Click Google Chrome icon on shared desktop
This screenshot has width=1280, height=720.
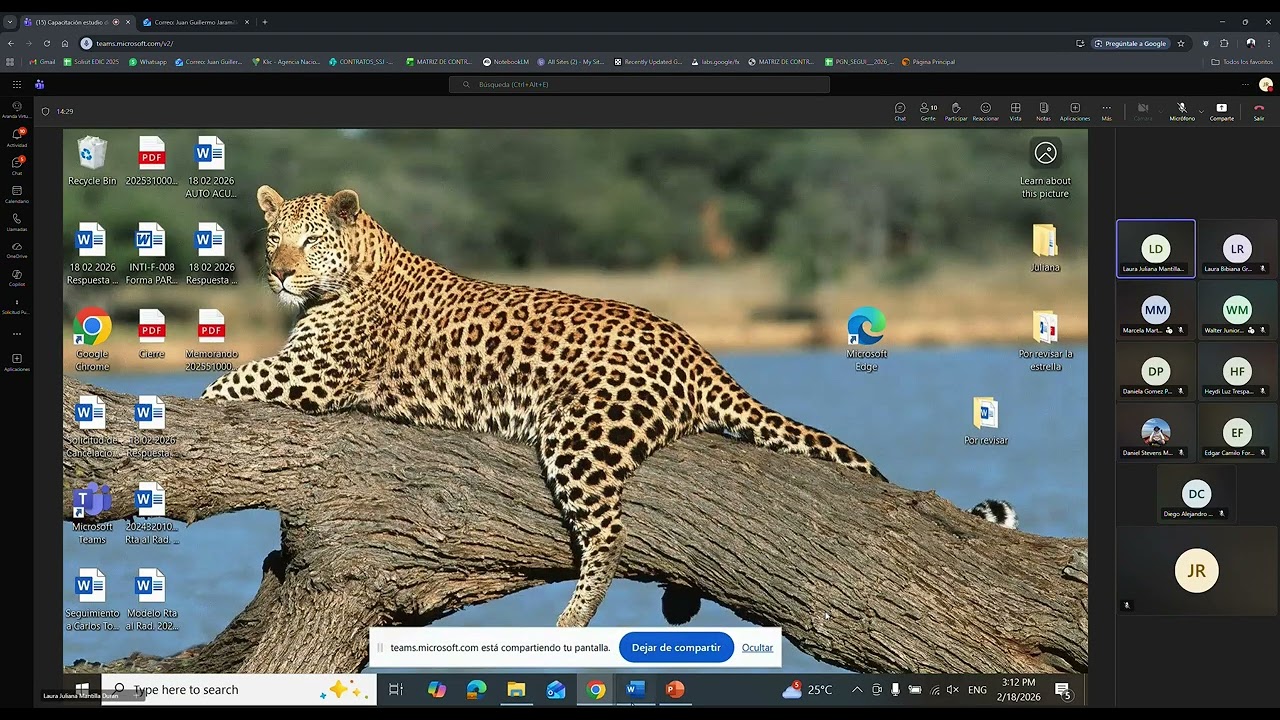[x=92, y=340]
